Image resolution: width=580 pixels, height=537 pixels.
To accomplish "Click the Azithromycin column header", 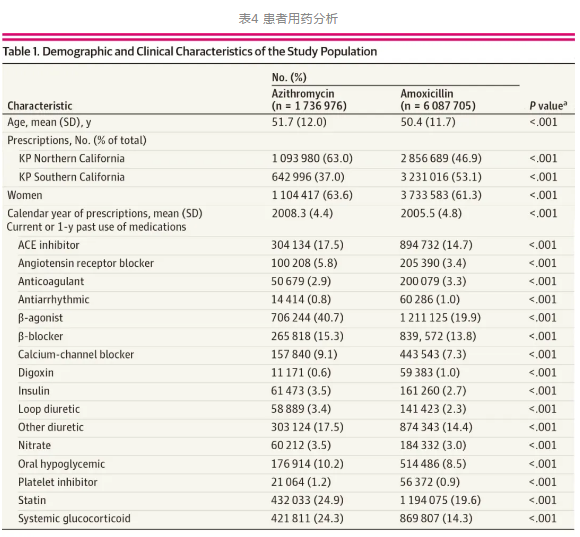I will click(x=309, y=99).
